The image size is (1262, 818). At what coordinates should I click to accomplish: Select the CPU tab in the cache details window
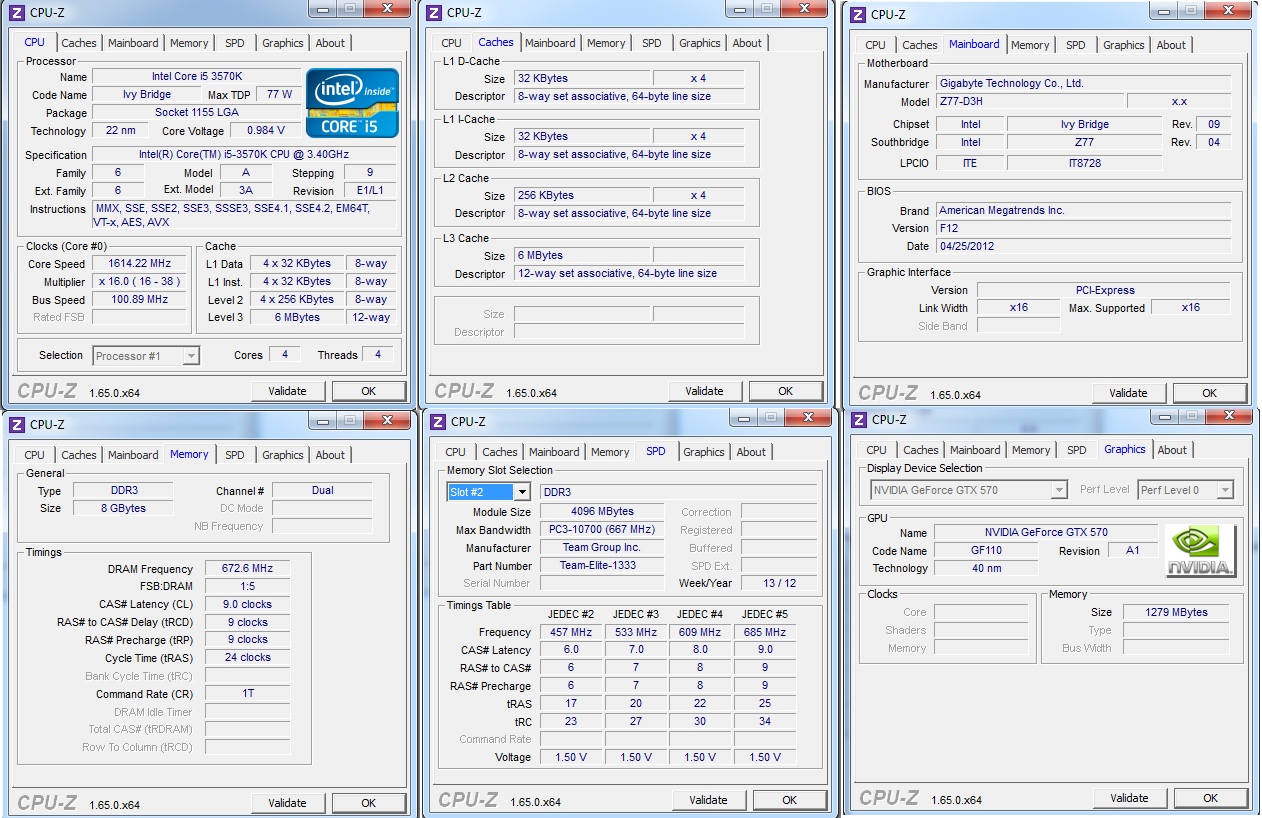pyautogui.click(x=452, y=43)
